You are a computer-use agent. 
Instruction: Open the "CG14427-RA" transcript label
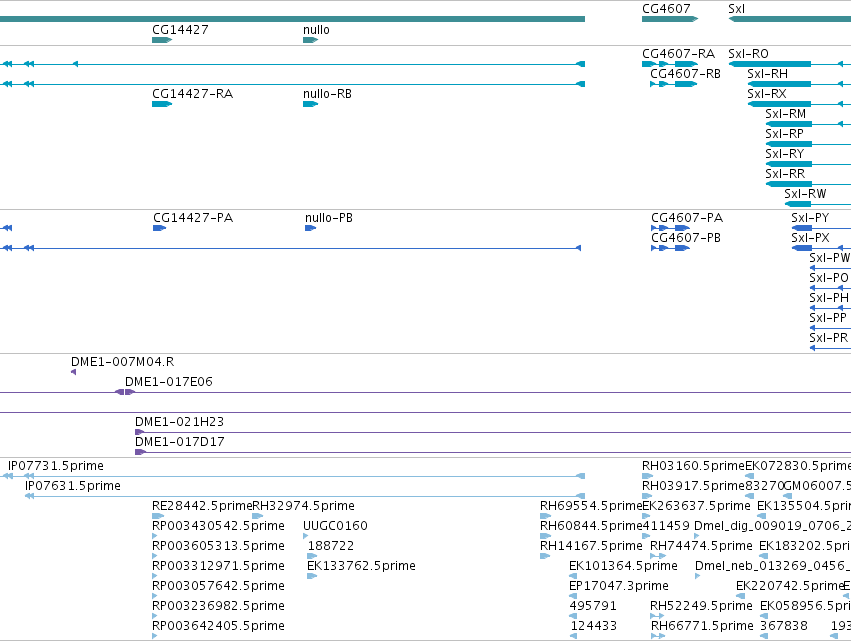click(x=193, y=94)
